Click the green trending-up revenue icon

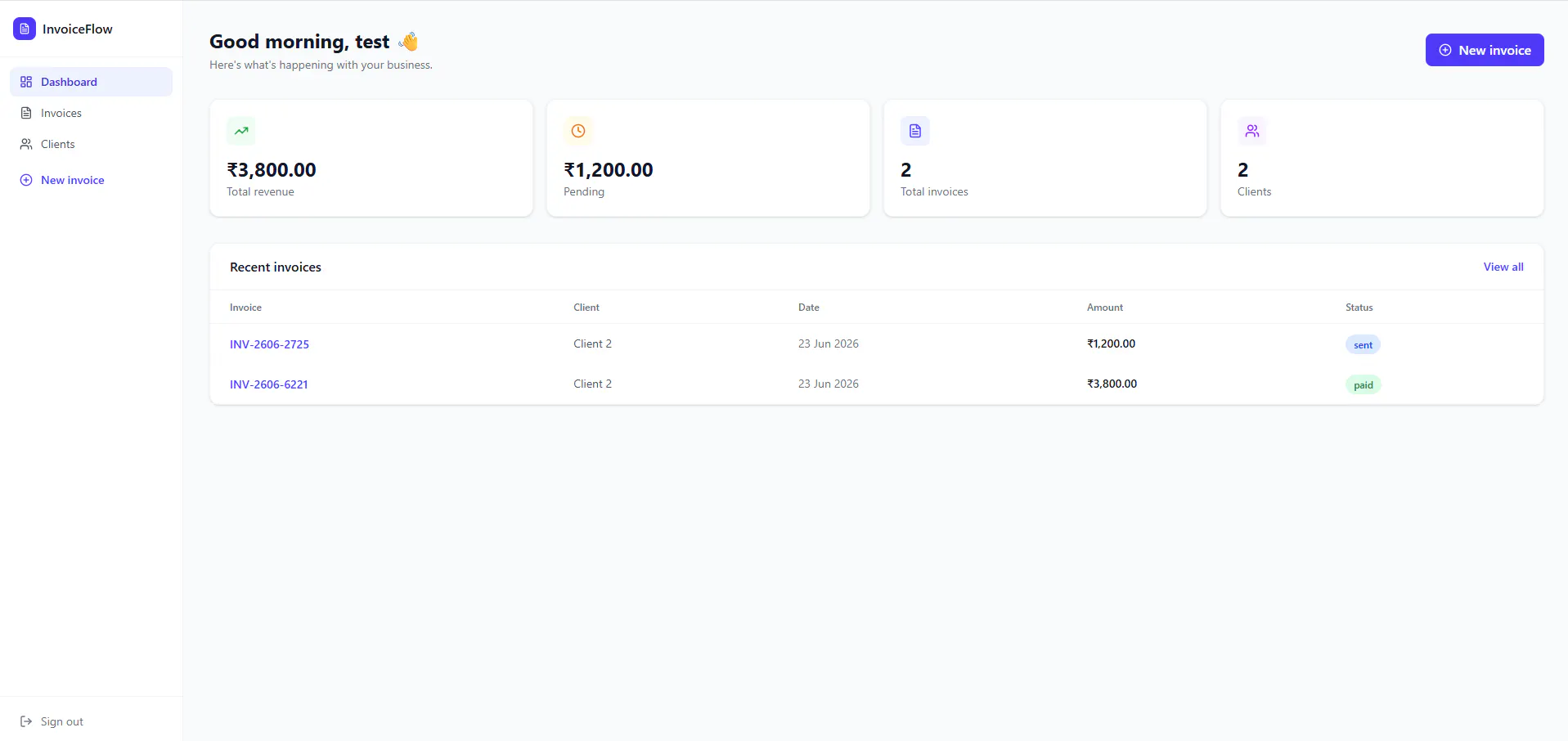241,131
